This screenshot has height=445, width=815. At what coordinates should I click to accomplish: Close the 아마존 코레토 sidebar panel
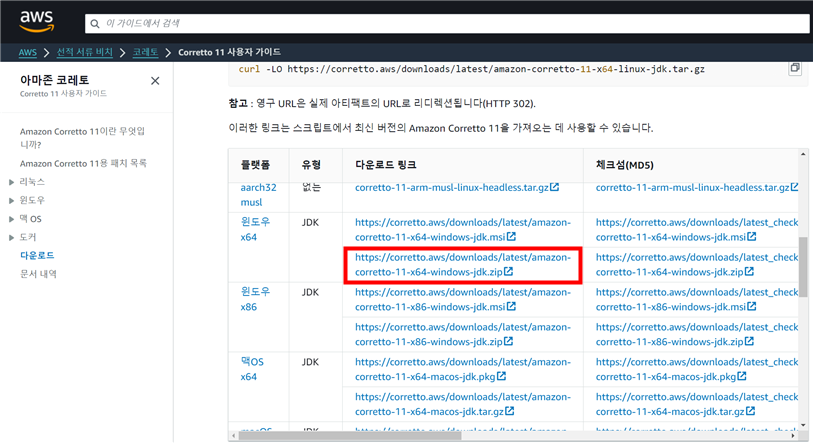tap(155, 81)
